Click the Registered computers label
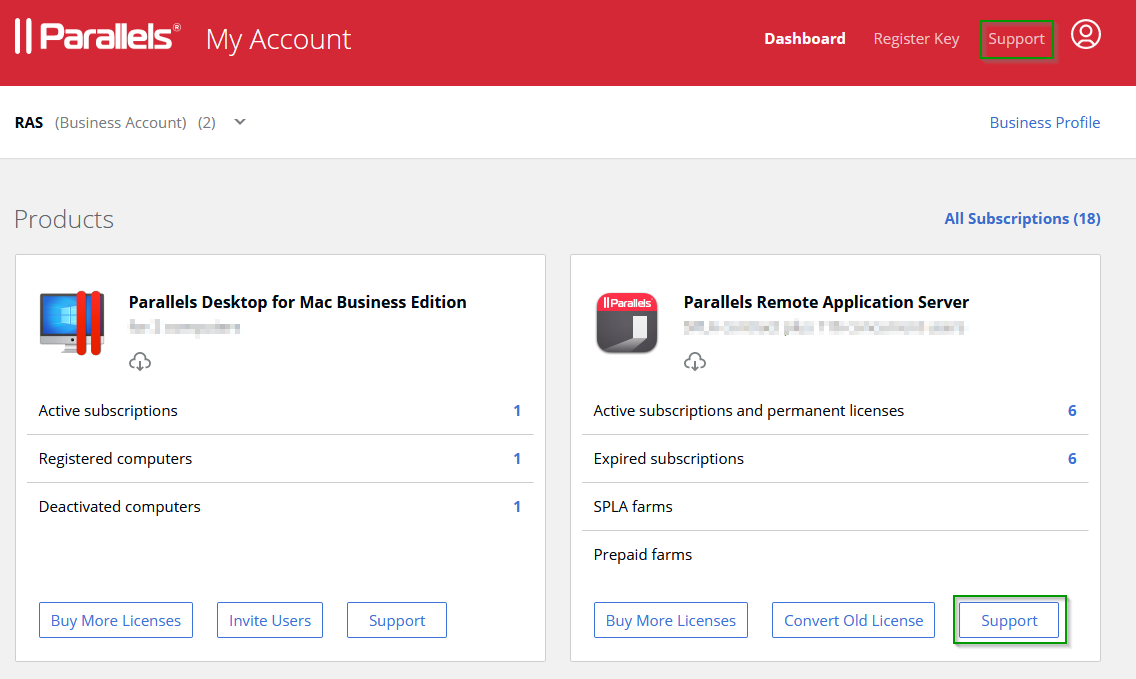 [x=115, y=459]
